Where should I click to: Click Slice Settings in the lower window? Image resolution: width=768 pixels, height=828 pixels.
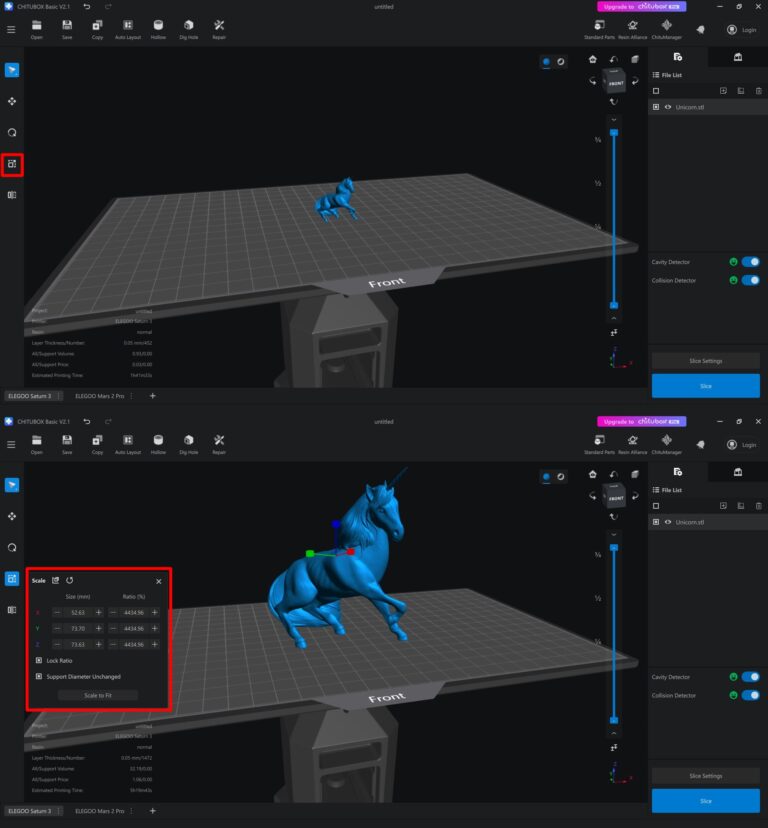coord(705,776)
